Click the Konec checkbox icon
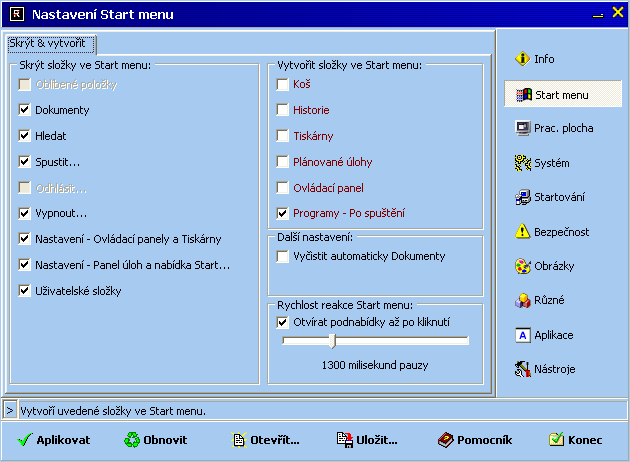The width and height of the screenshot is (630, 462). pyautogui.click(x=556, y=439)
